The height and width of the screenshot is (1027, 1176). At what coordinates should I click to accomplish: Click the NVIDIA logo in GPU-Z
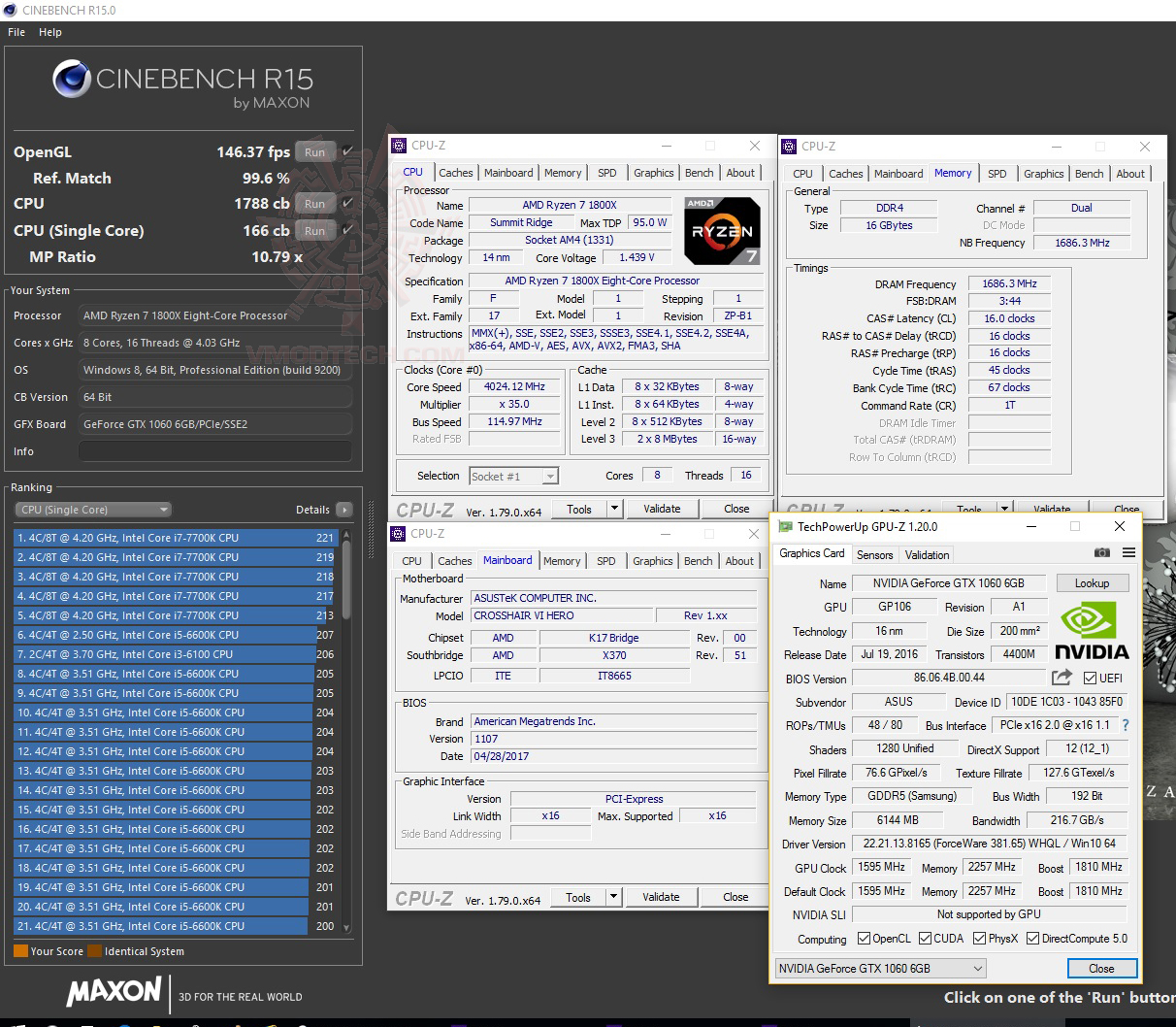pos(1092,631)
